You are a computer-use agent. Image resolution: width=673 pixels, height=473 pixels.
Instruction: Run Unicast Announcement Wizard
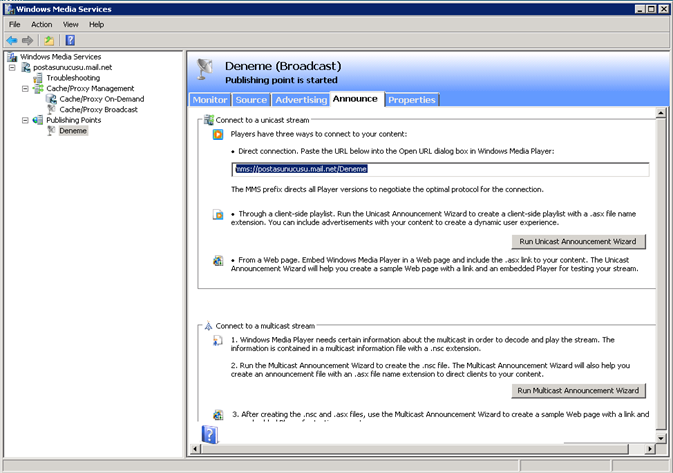pyautogui.click(x=581, y=241)
